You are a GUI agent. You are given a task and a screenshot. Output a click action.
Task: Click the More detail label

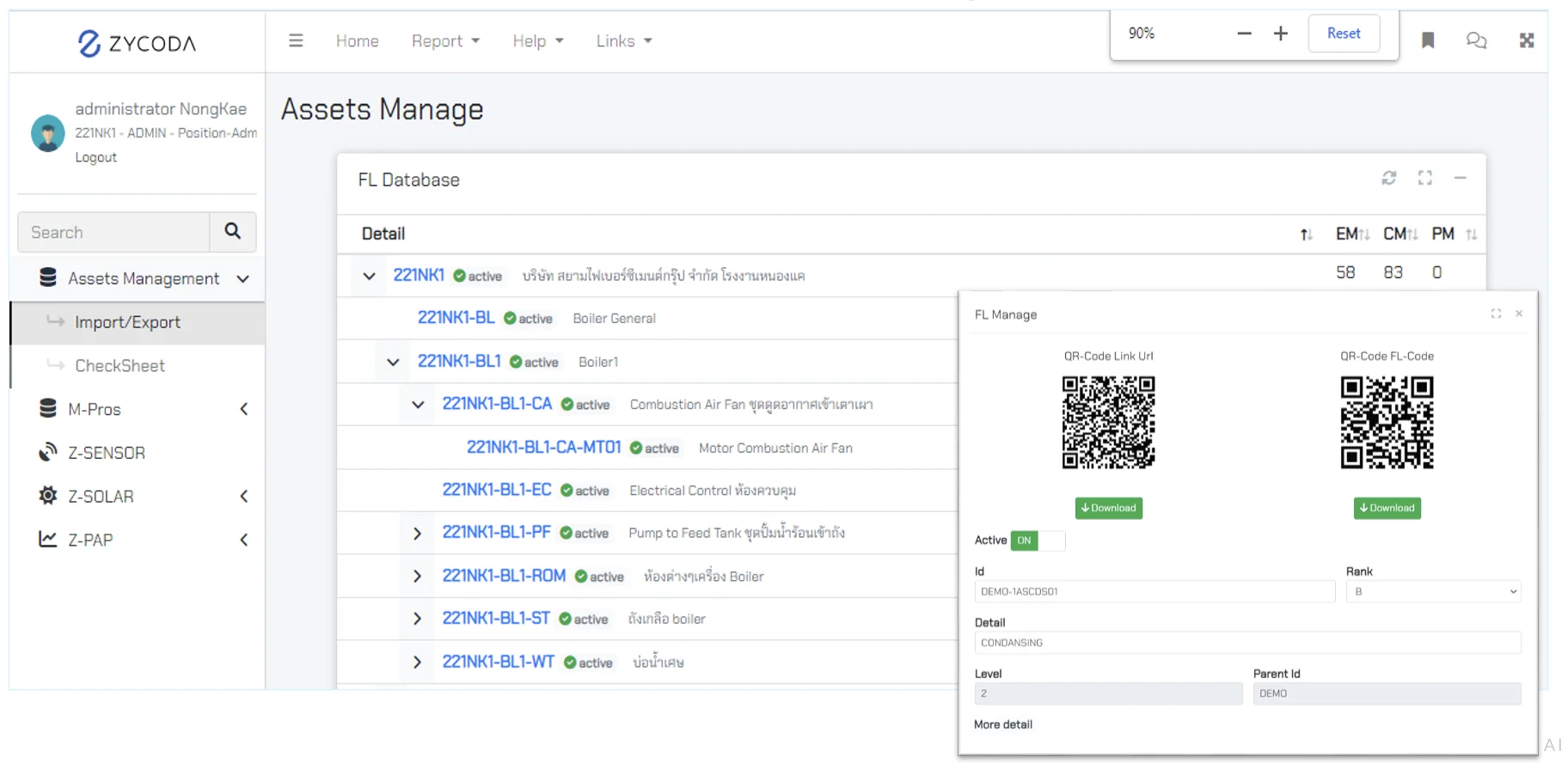1003,724
